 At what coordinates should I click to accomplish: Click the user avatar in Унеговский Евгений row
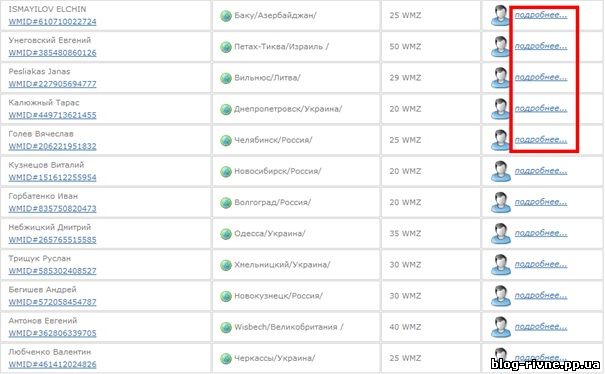point(500,47)
